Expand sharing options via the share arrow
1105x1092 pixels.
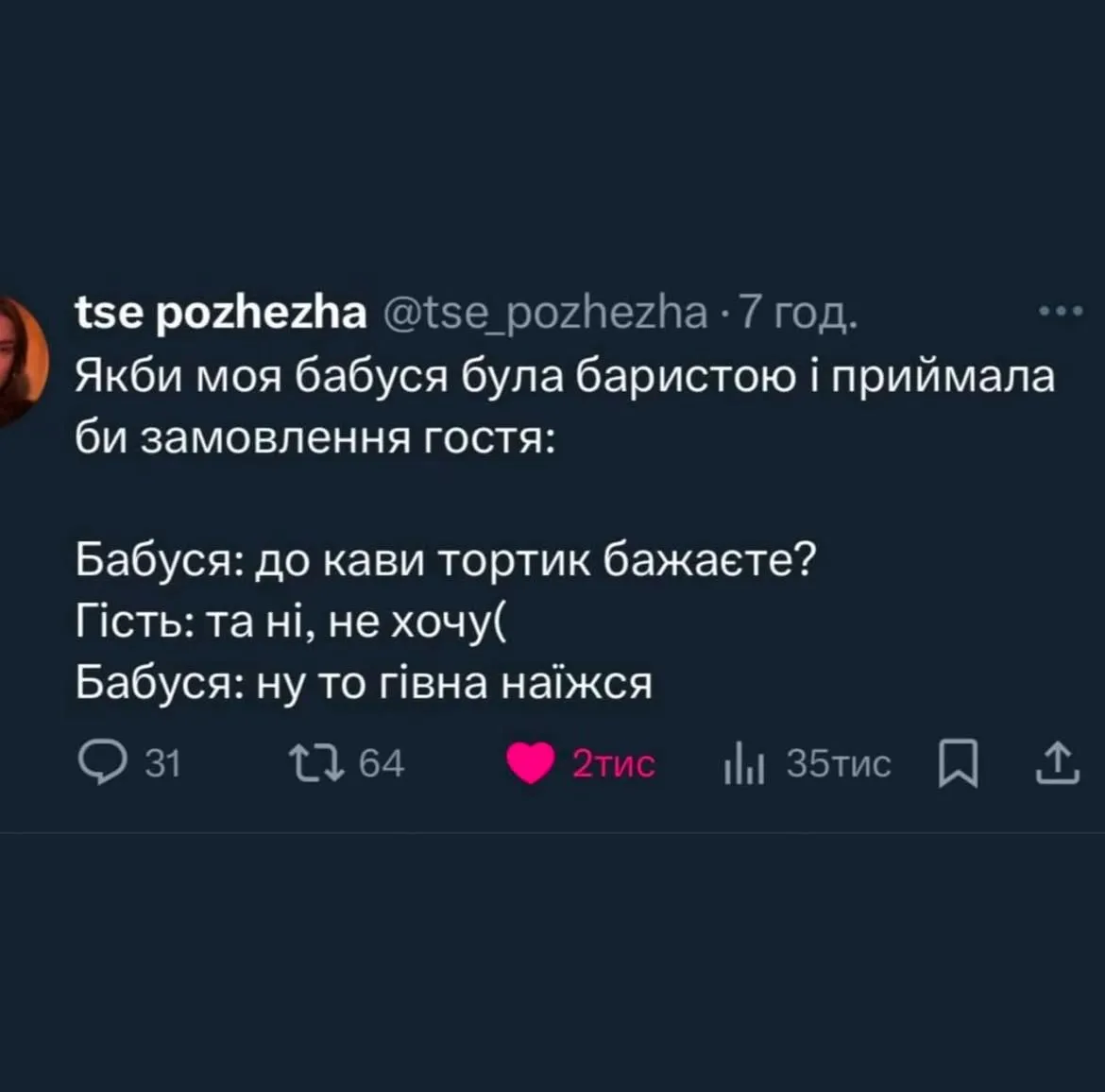1060,762
